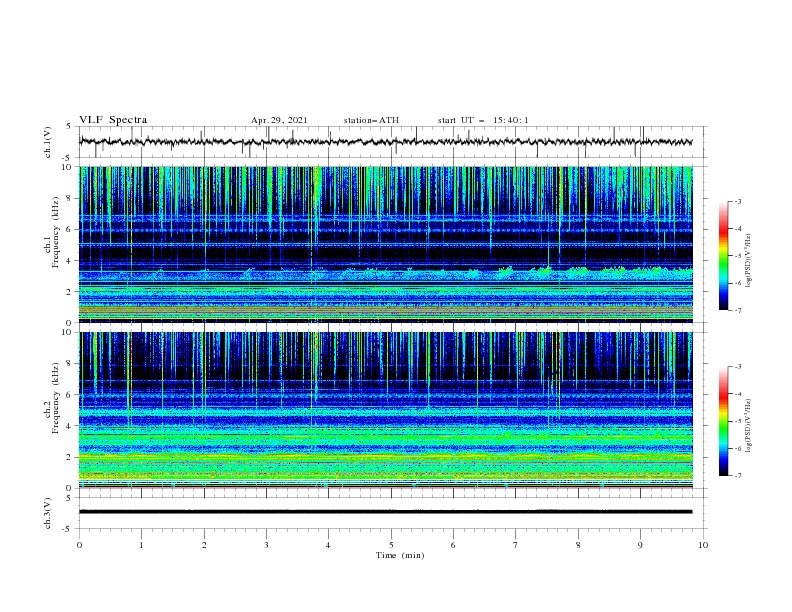
Task: Click the "VLF Spectra" title text
Action: click(113, 120)
